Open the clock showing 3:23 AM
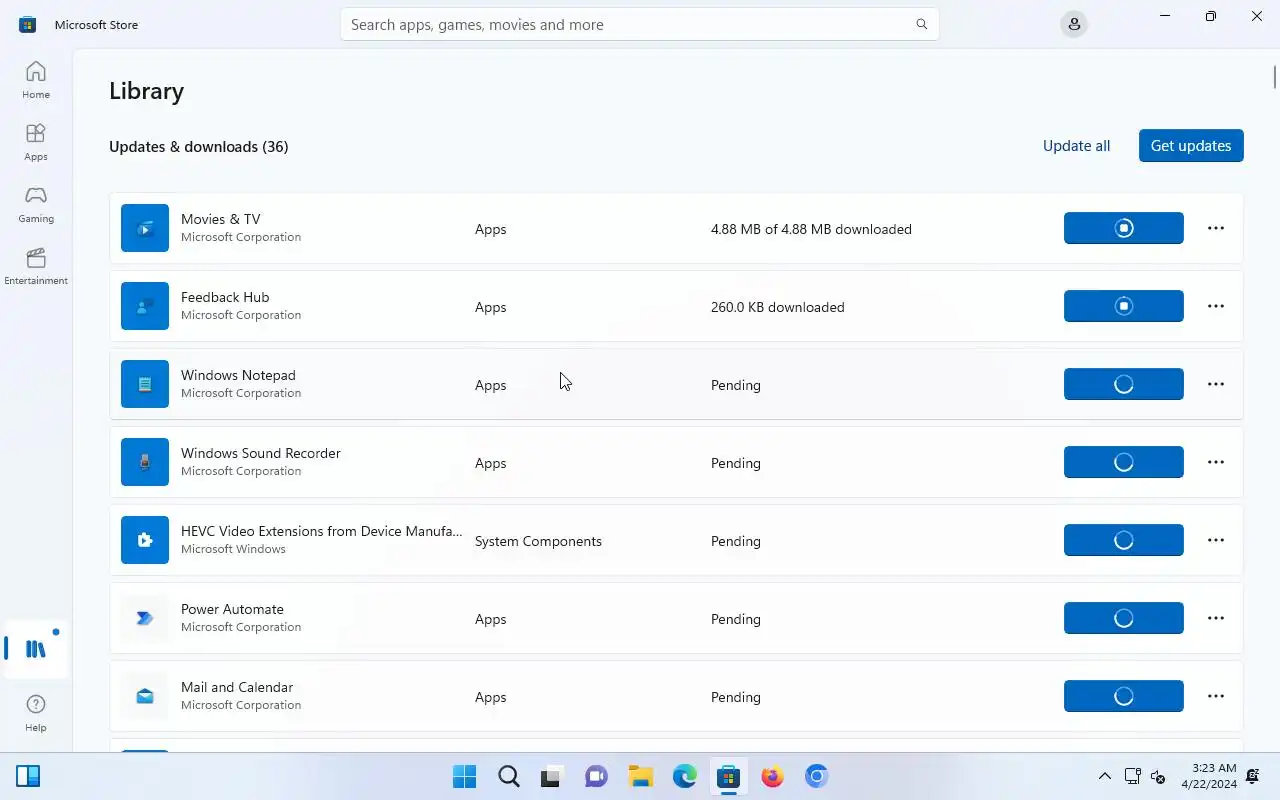This screenshot has width=1280, height=800. pos(1209,776)
